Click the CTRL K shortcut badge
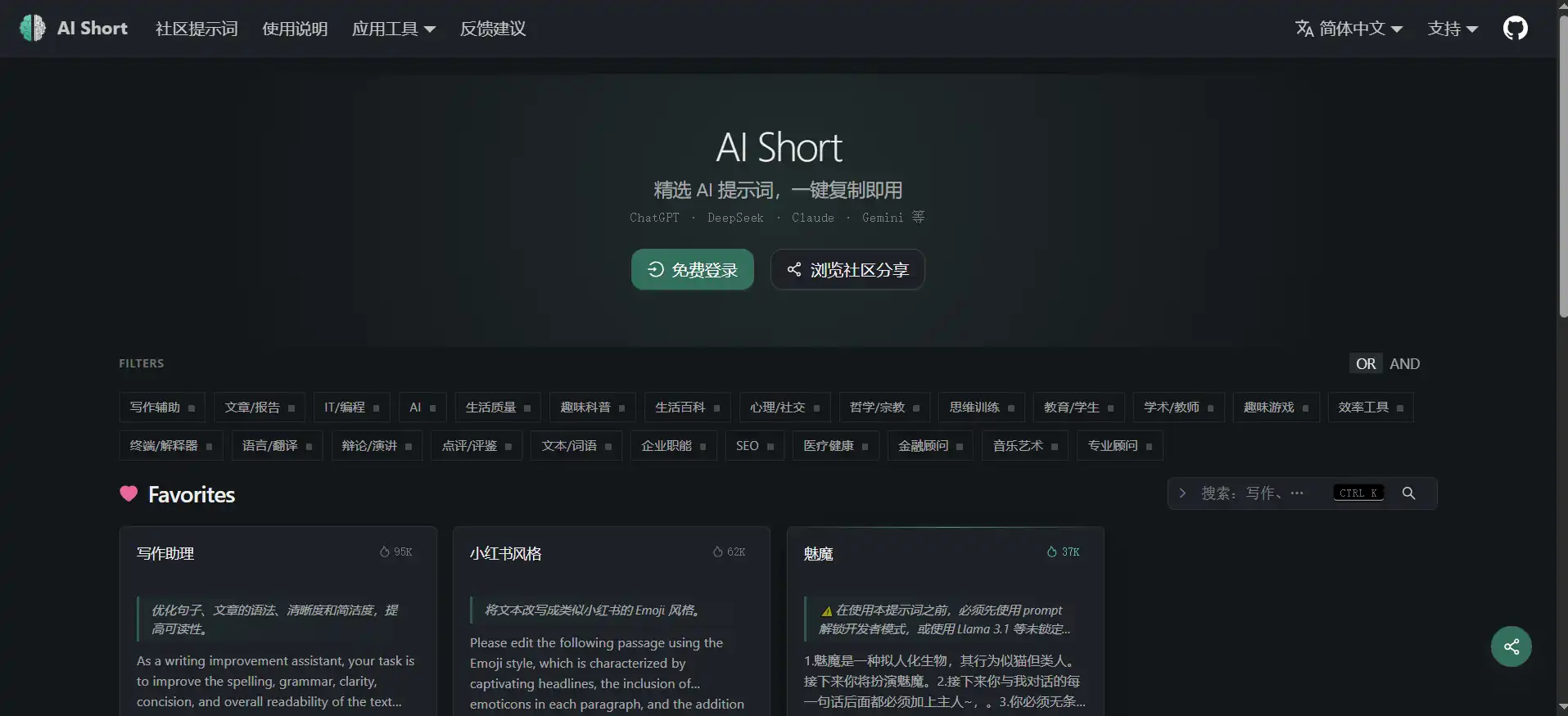 (1358, 493)
